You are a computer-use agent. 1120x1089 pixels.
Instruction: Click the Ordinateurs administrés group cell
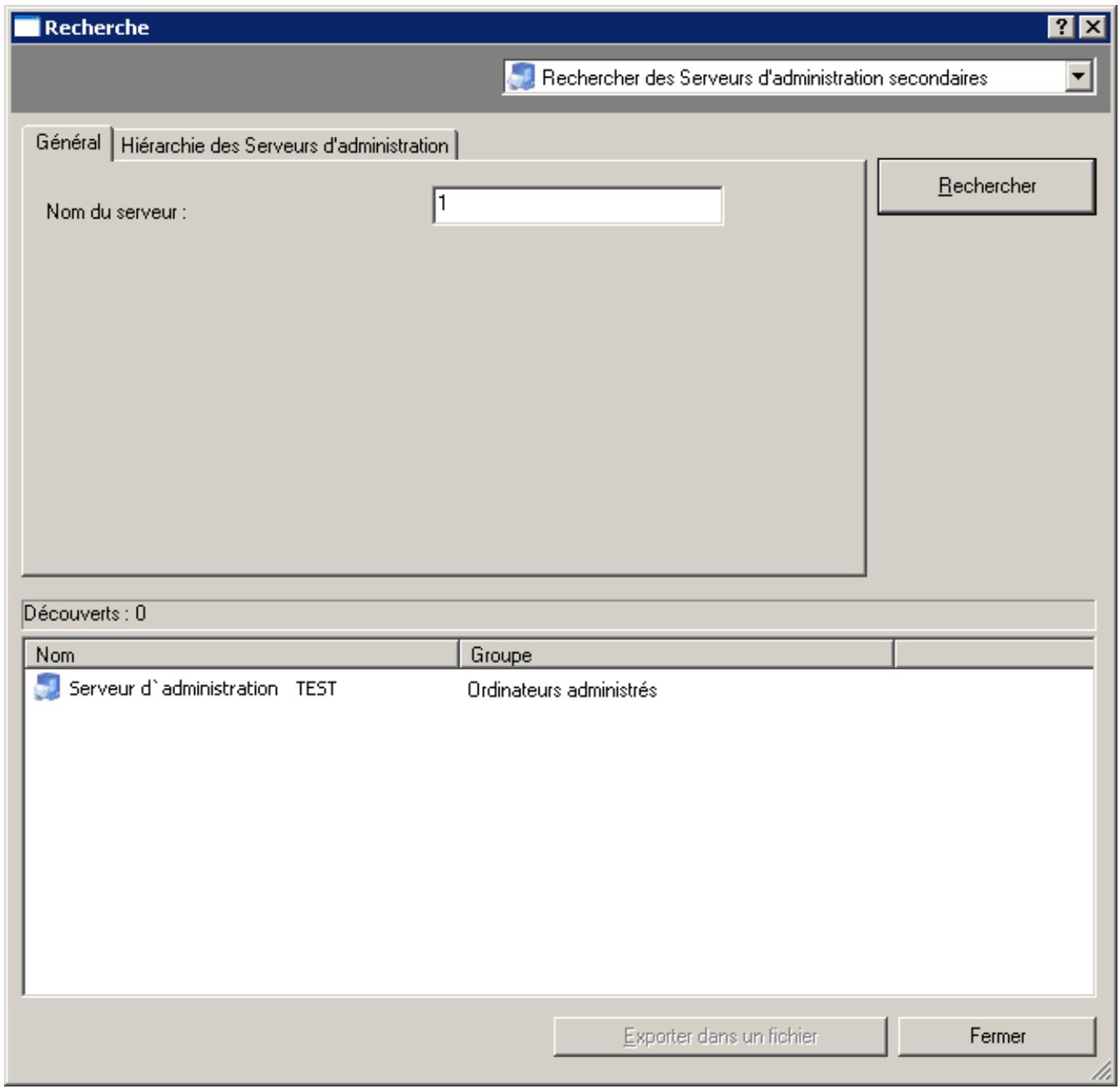pos(562,690)
